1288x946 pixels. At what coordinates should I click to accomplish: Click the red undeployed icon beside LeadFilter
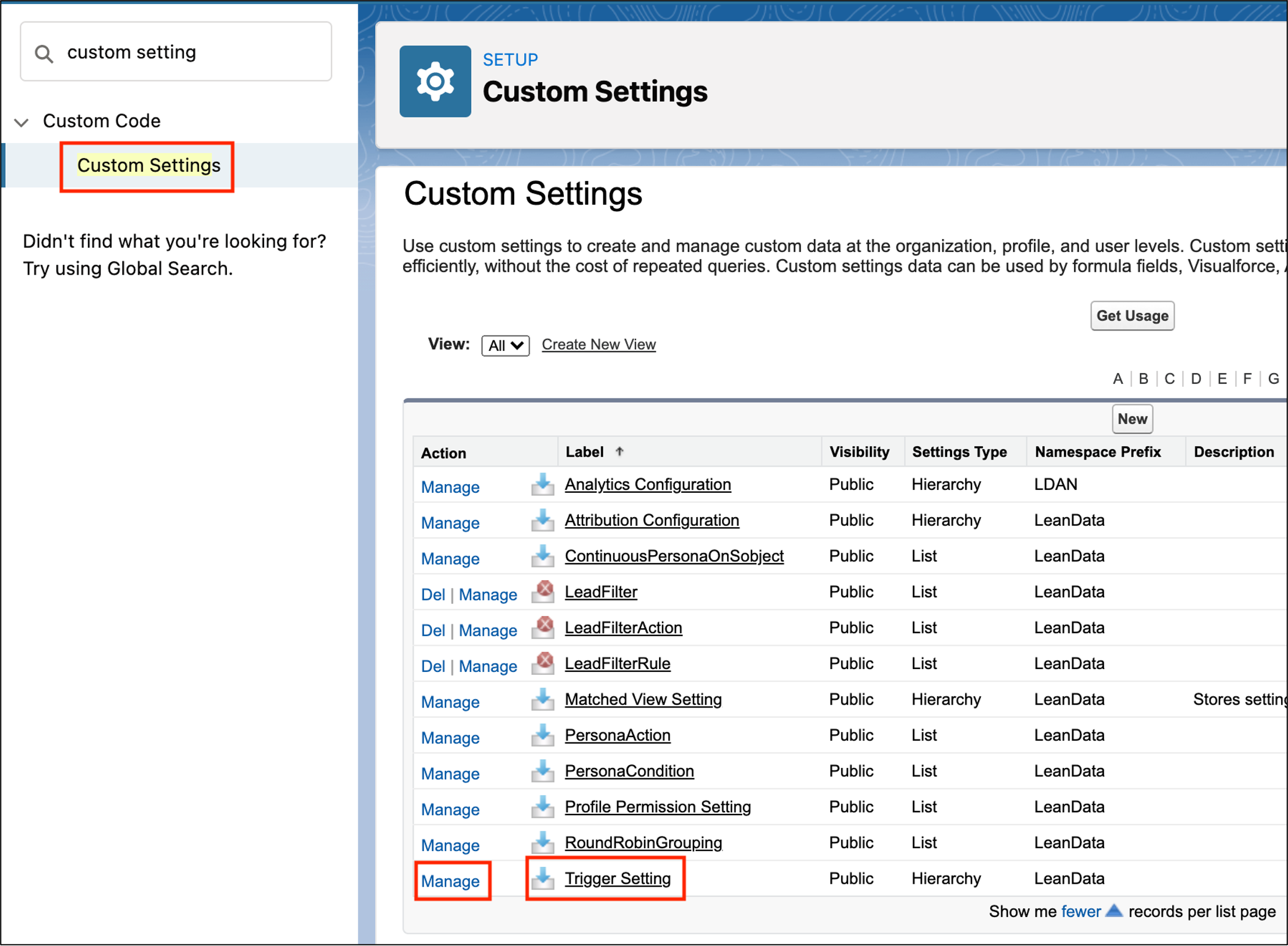tap(544, 591)
